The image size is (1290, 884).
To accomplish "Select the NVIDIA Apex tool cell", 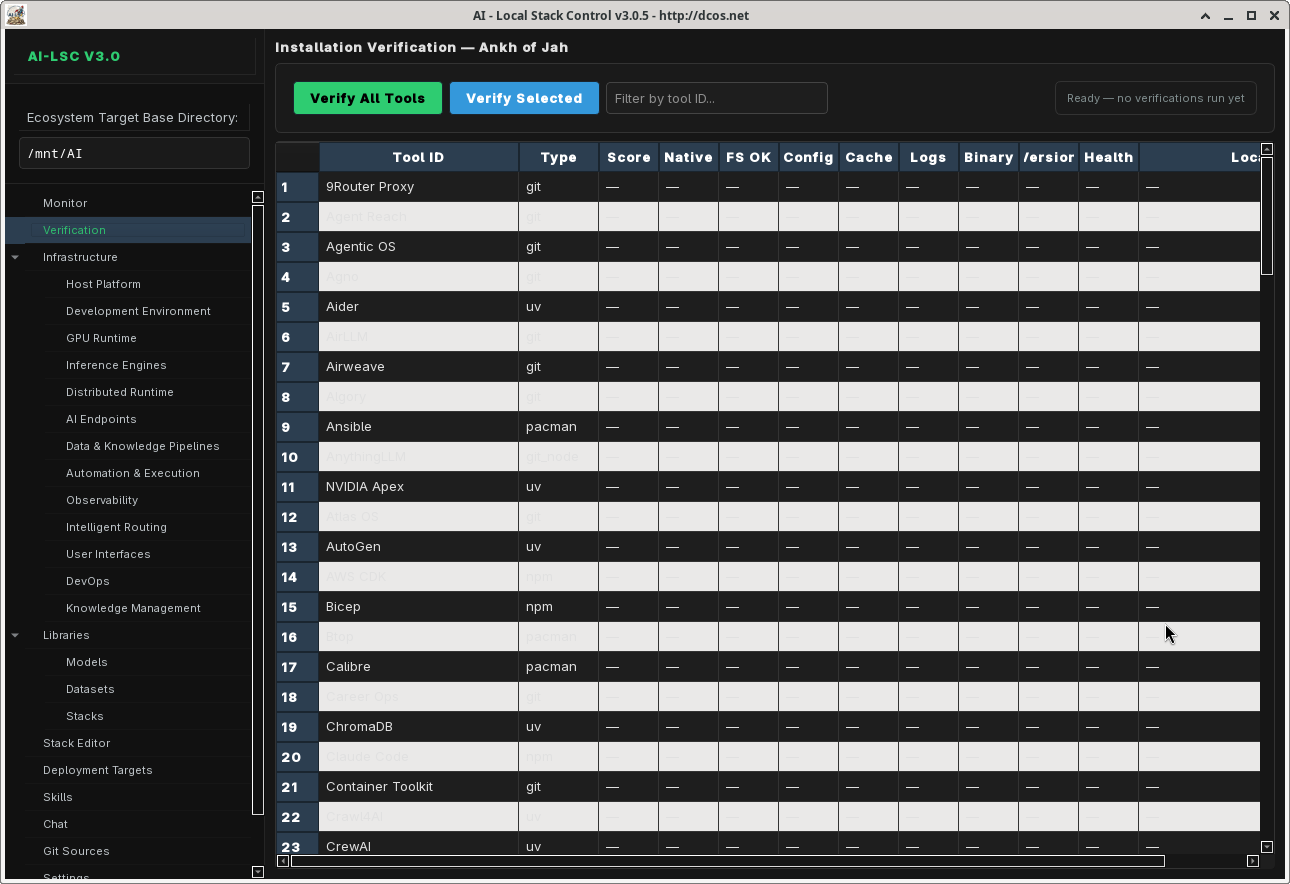I will pyautogui.click(x=419, y=487).
